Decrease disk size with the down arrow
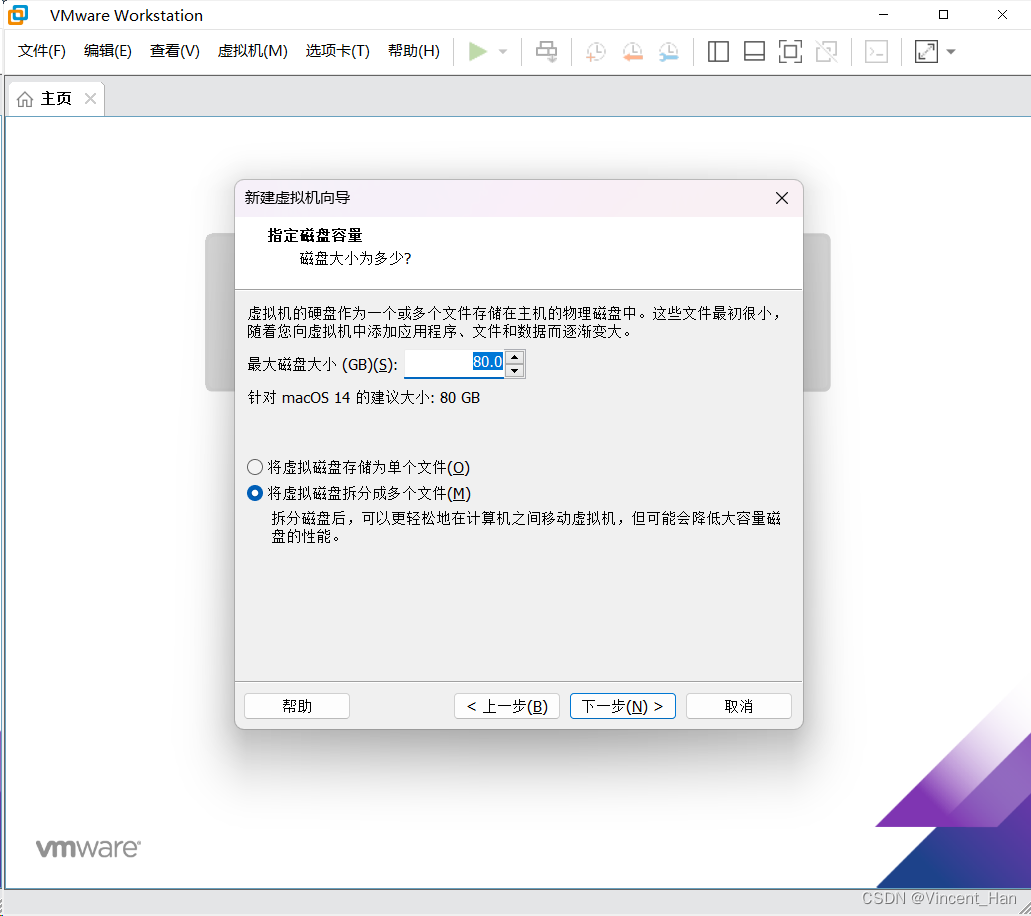The height and width of the screenshot is (916, 1031). coord(515,371)
